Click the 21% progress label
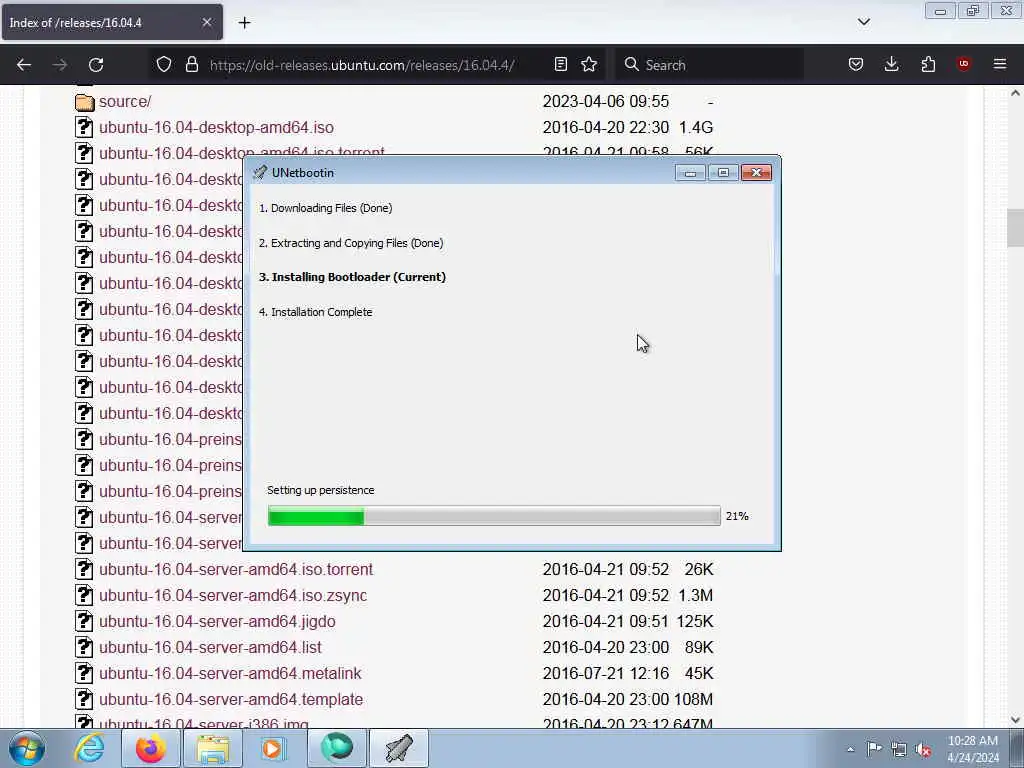Screen dimensions: 1024x768 (x=737, y=516)
